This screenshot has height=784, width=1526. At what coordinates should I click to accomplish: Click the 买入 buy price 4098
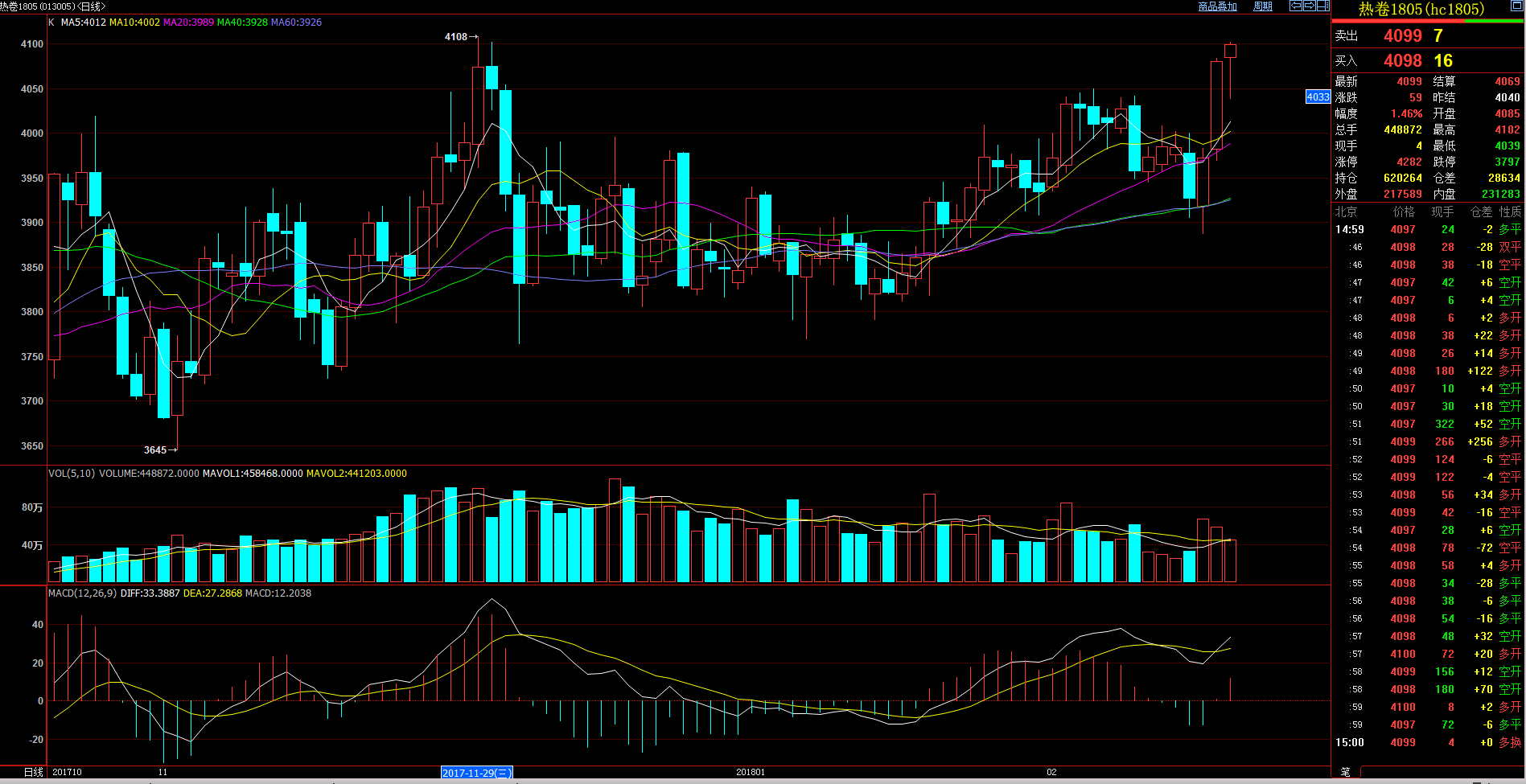1402,61
